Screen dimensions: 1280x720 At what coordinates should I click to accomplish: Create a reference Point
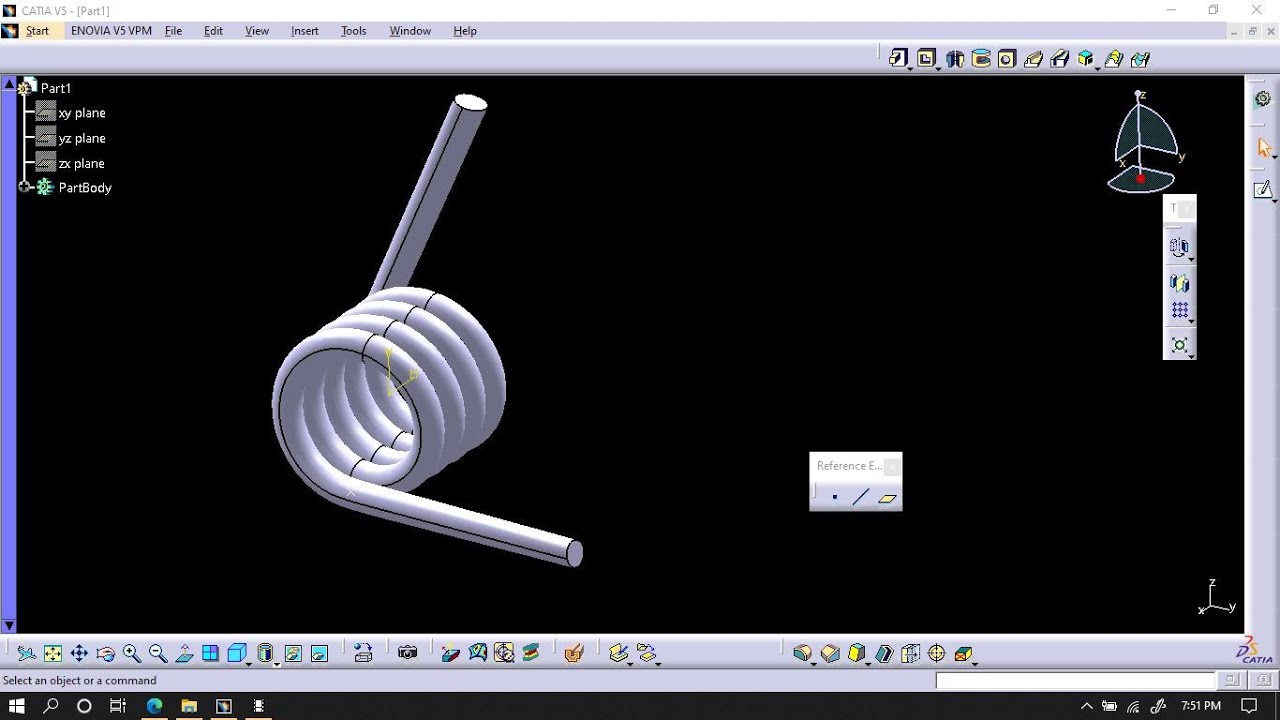tap(834, 497)
